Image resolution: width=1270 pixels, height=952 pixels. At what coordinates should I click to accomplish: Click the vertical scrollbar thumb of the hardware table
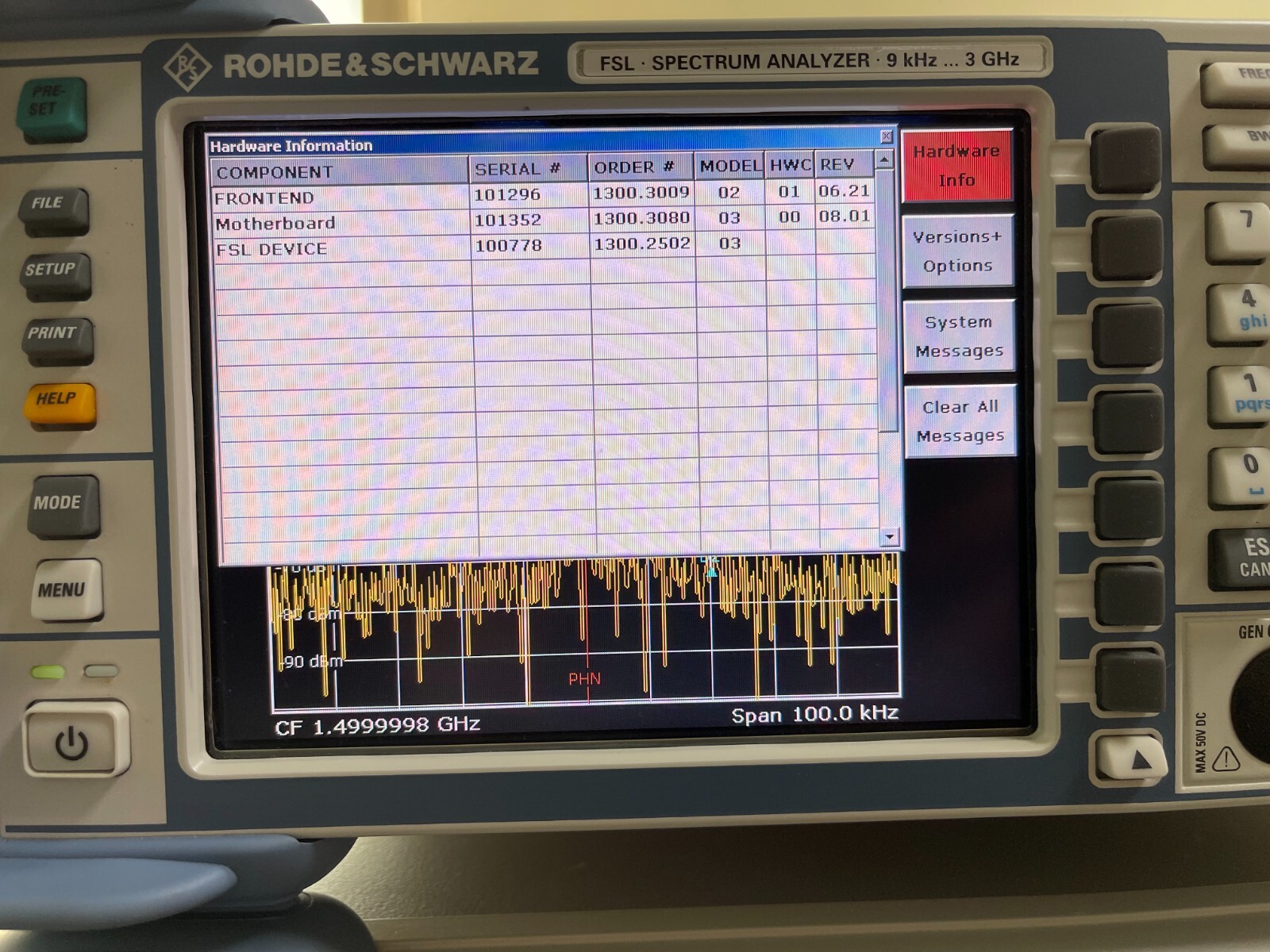pos(887,301)
